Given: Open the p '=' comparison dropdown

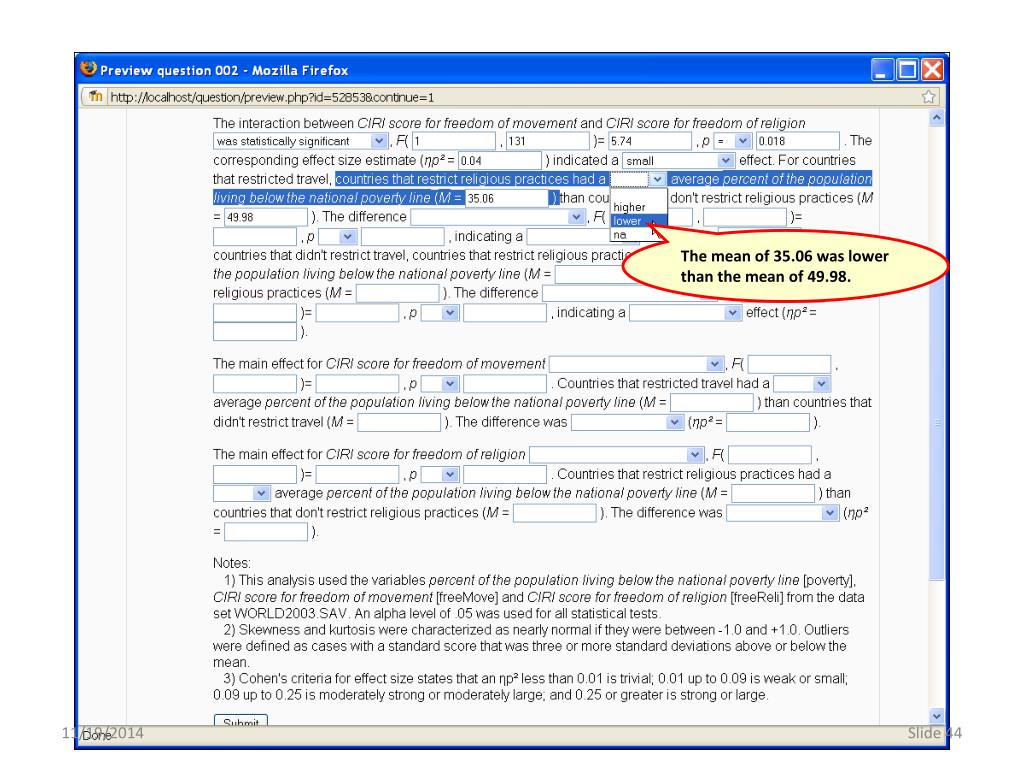Looking at the screenshot, I should tap(733, 141).
